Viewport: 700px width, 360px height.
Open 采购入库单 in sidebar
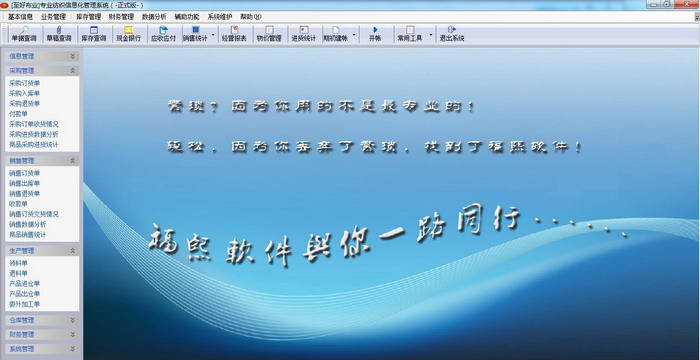tap(25, 93)
